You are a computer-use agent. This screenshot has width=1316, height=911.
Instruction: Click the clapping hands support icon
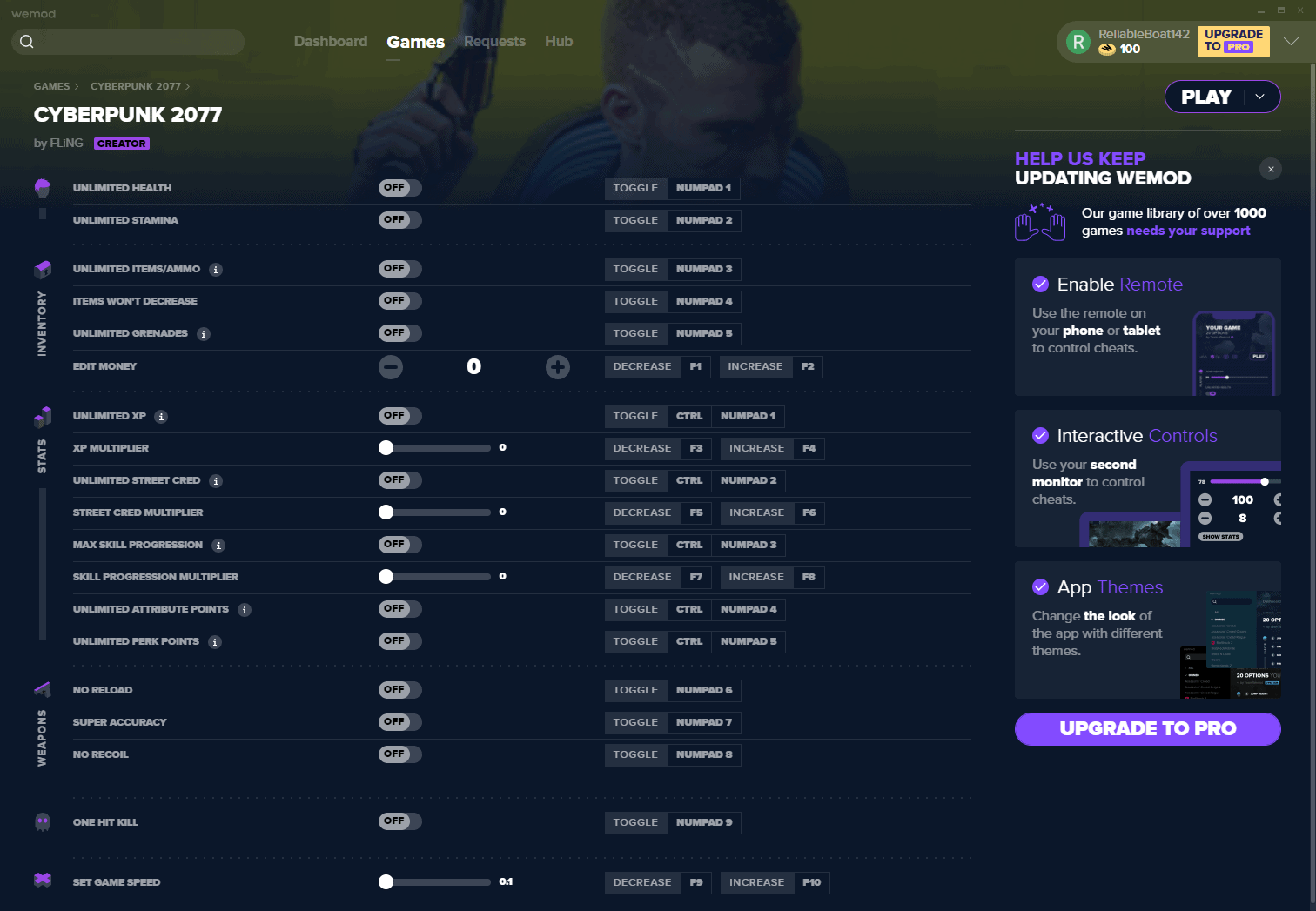point(1040,222)
